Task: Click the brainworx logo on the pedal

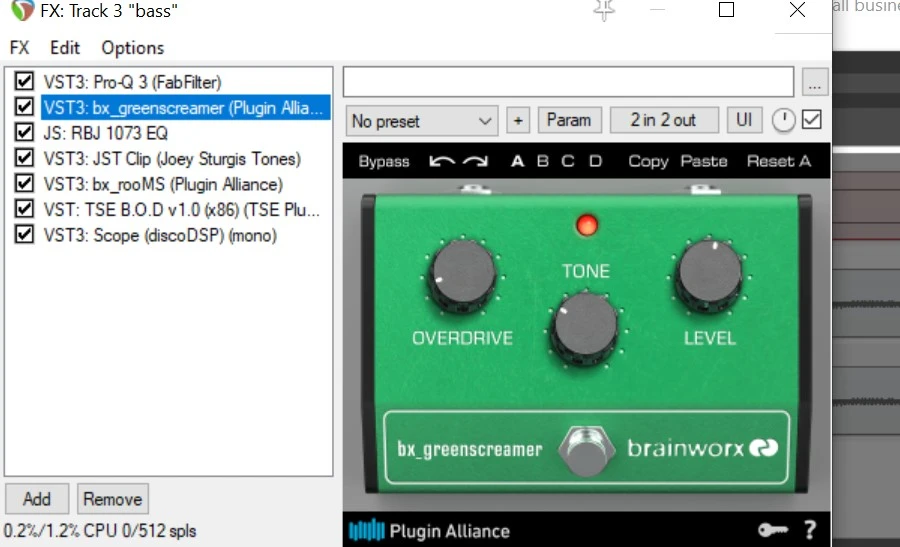Action: pos(702,448)
